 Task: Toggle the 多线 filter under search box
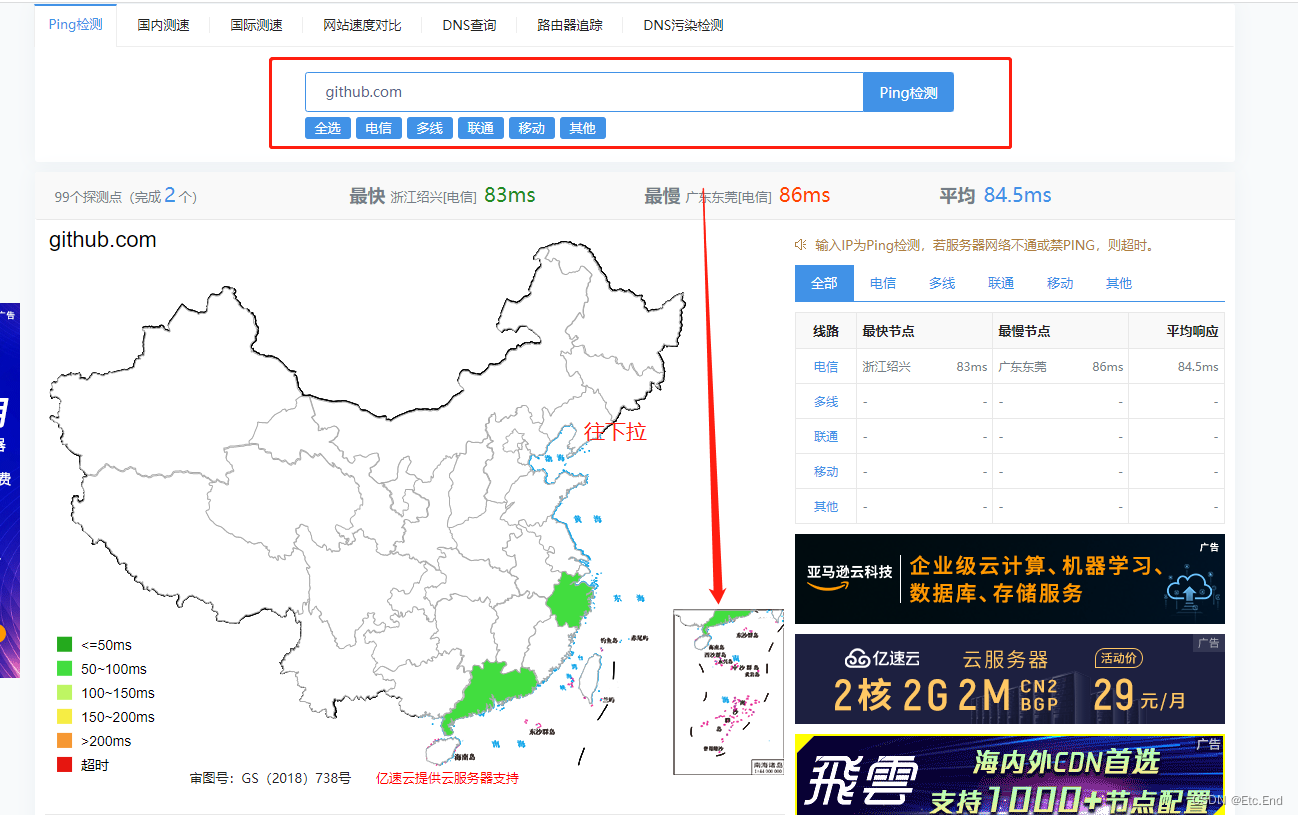tap(430, 128)
